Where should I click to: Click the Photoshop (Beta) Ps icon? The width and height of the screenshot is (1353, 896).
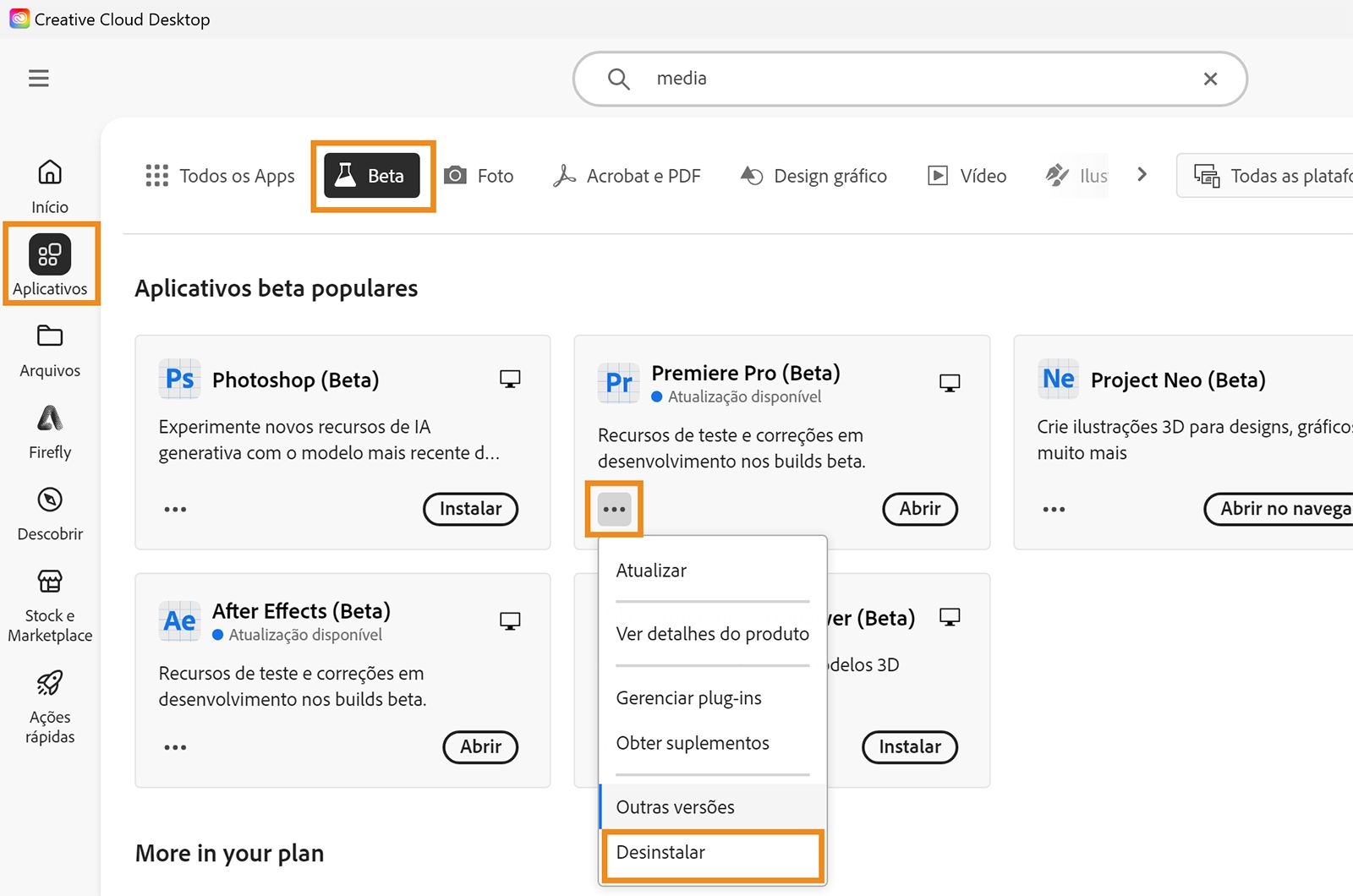pos(179,379)
